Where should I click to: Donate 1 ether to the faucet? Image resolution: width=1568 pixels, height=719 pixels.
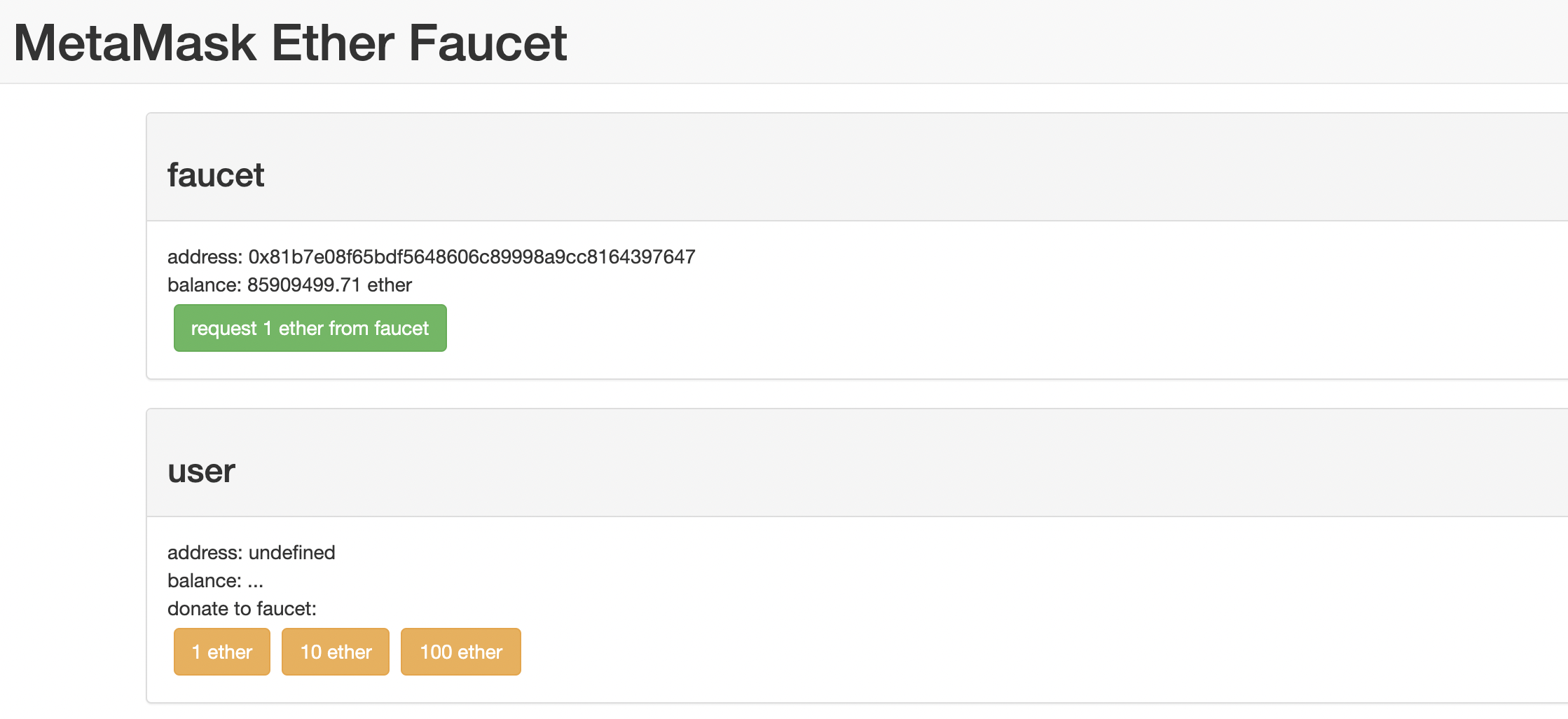pos(221,652)
